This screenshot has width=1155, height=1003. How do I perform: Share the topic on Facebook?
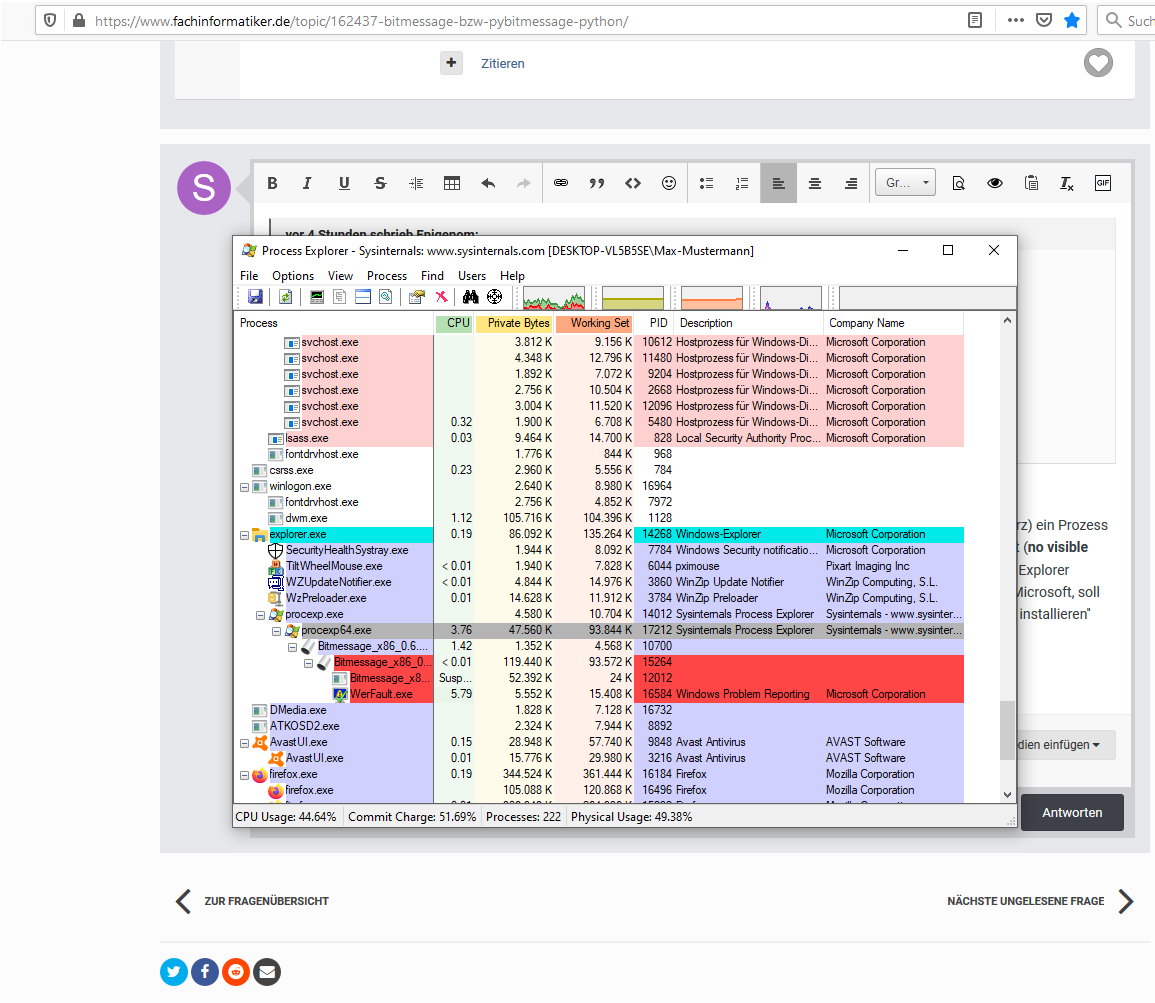(205, 972)
